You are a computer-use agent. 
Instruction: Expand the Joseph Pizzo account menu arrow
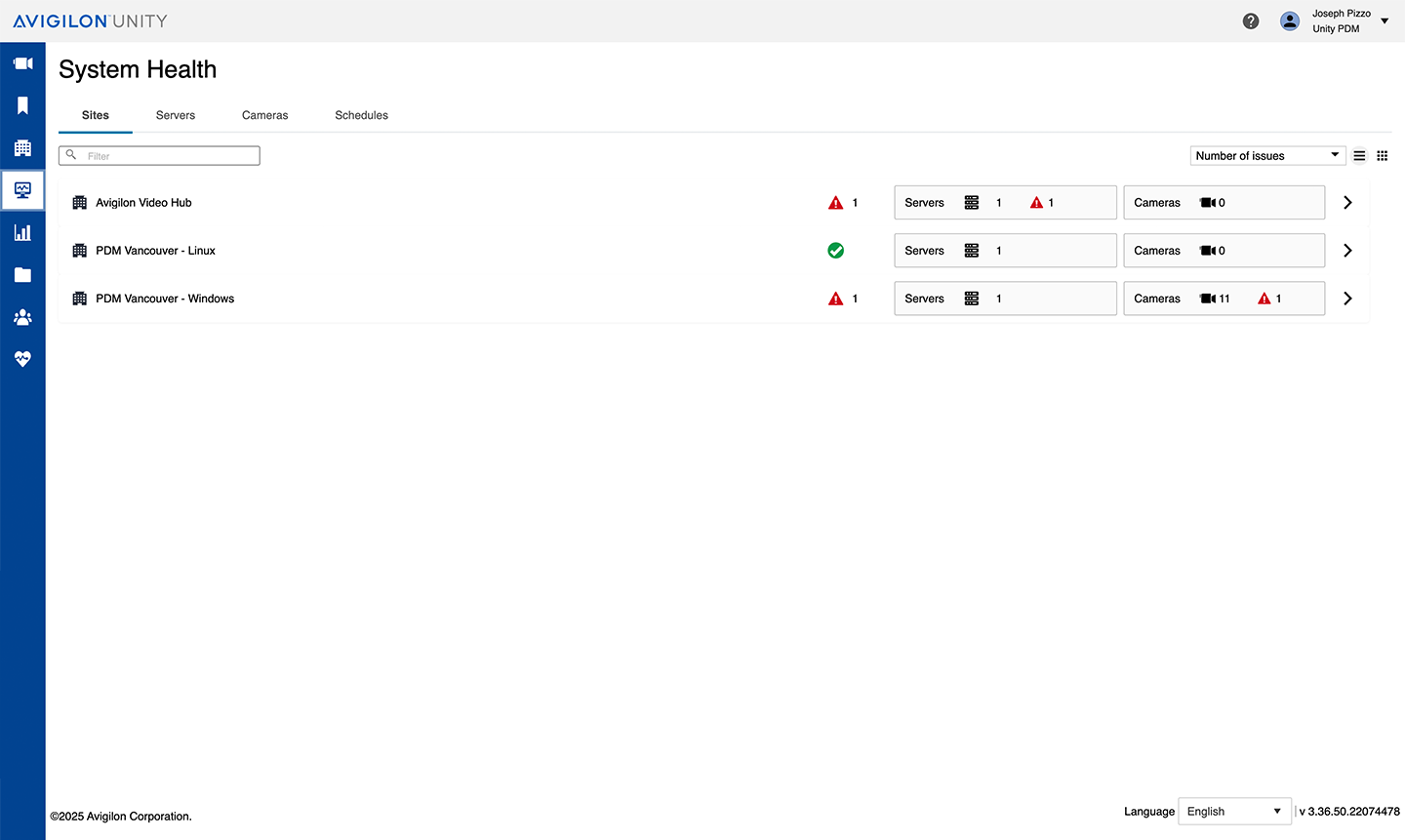pyautogui.click(x=1385, y=21)
